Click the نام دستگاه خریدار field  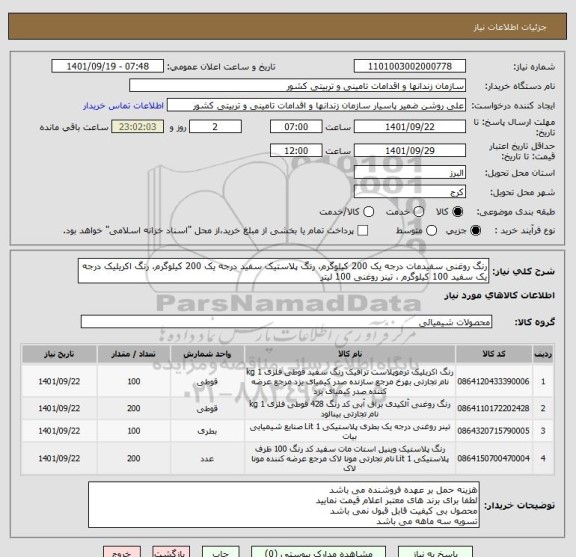pyautogui.click(x=298, y=86)
